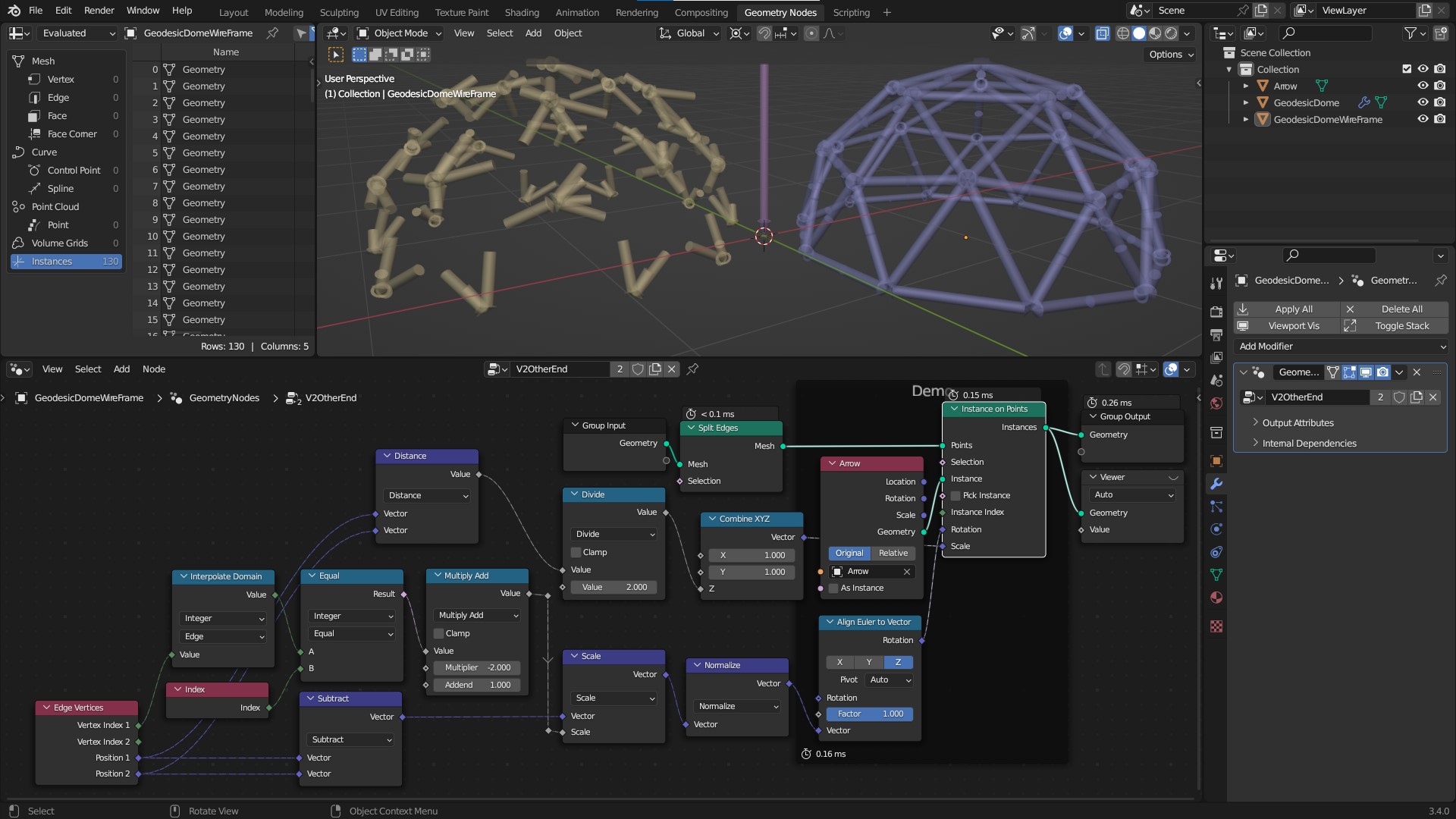The height and width of the screenshot is (819, 1456).
Task: Click the Viewer node Geometry output
Action: tap(1081, 512)
